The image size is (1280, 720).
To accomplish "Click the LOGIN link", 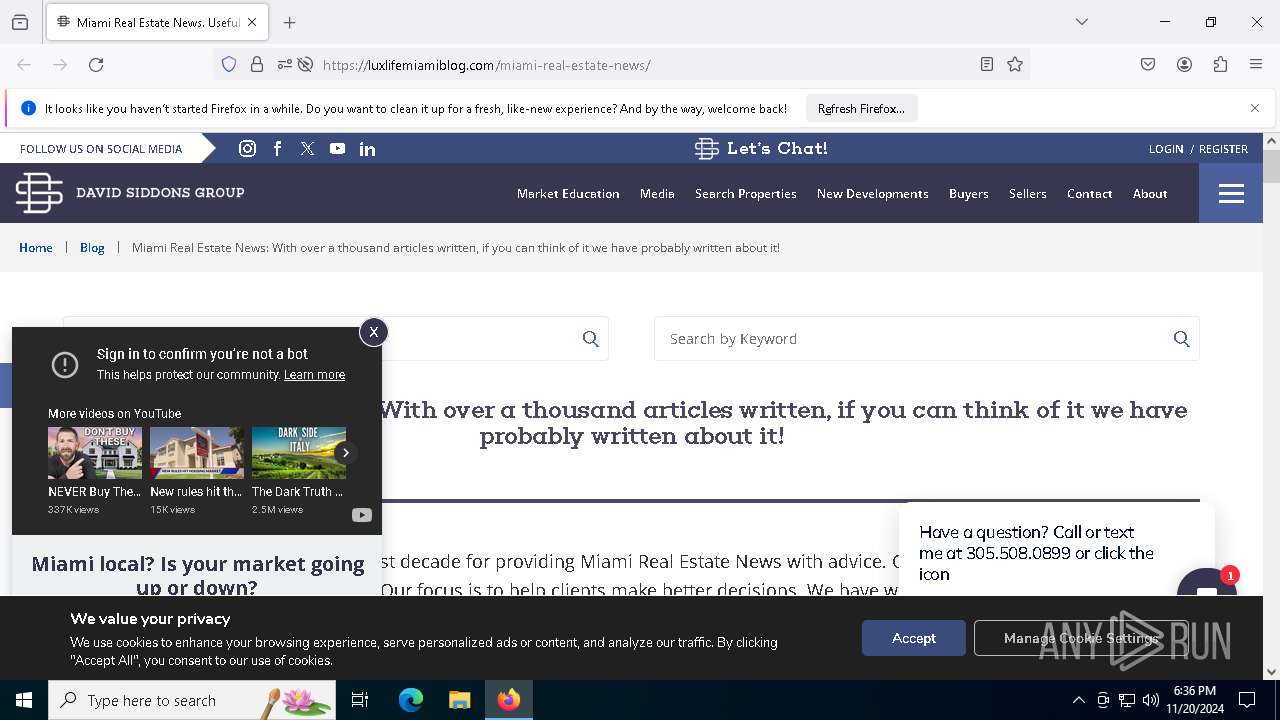I will [x=1166, y=148].
